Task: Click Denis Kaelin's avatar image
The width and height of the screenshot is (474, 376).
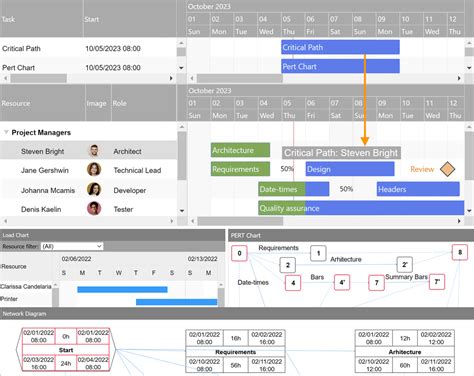Action: [x=94, y=209]
